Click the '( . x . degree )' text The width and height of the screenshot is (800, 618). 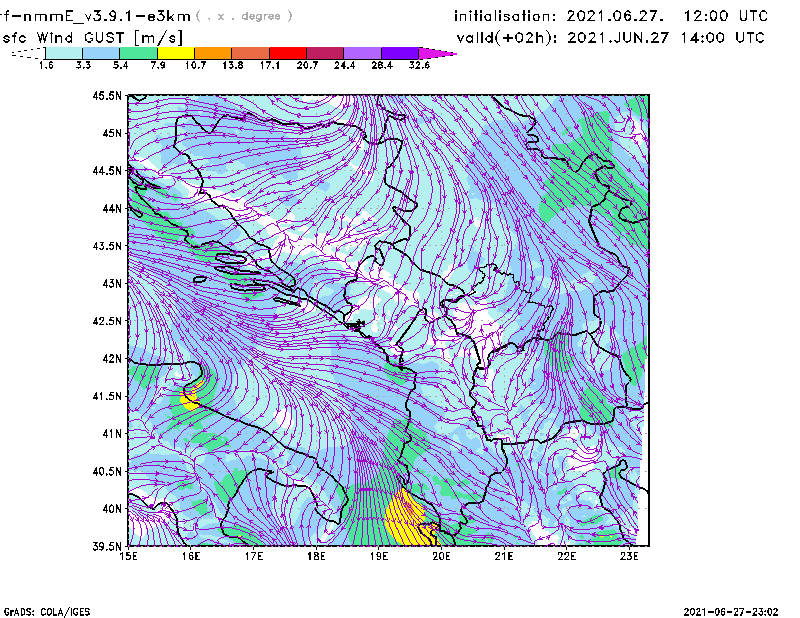(244, 16)
